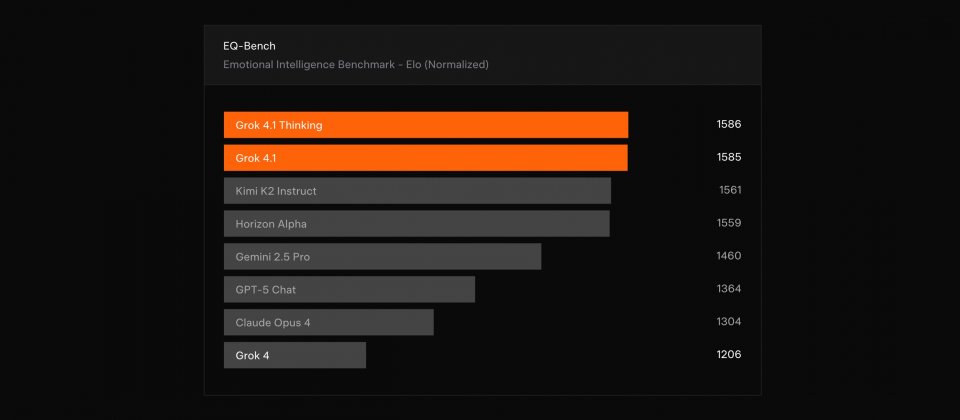
Task: Select the Horizon Alpha bar
Action: [x=416, y=224]
